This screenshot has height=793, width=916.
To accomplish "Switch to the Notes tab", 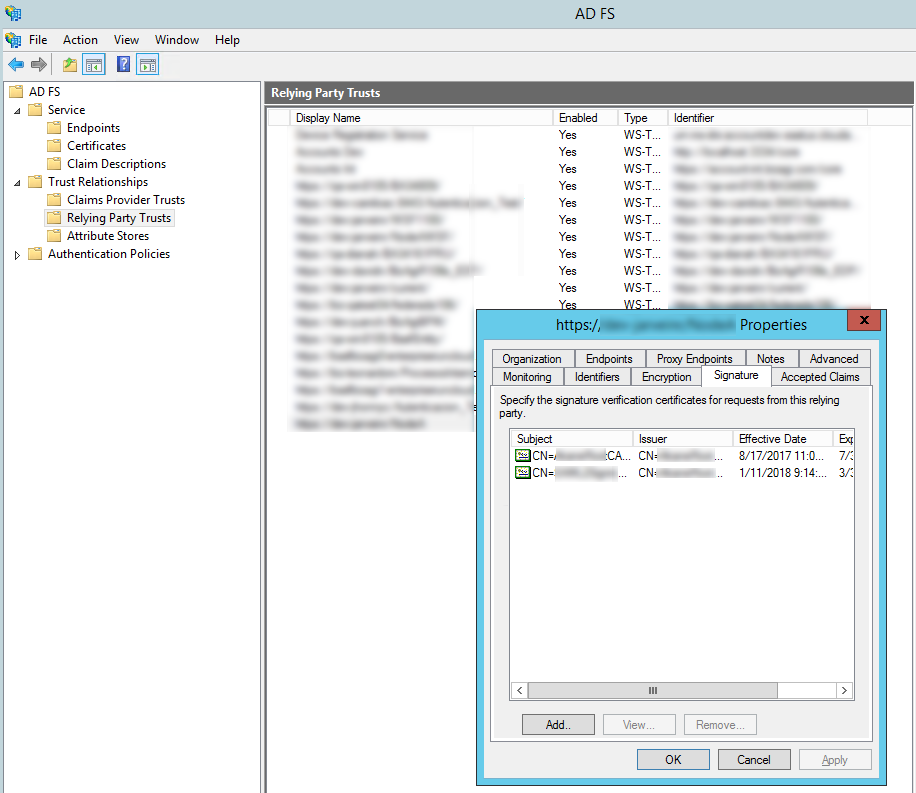I will point(771,359).
